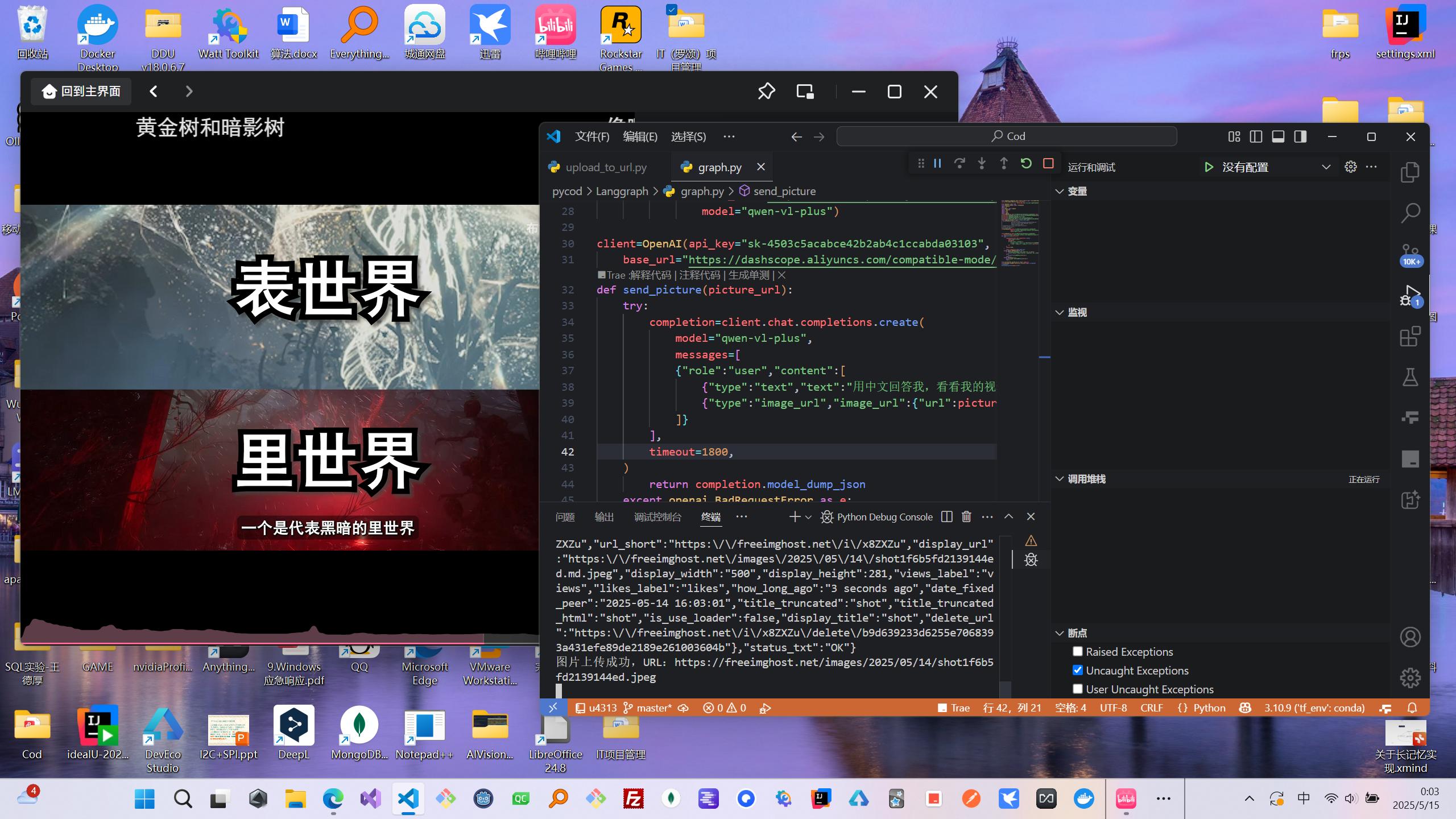This screenshot has width=1456, height=819.
Task: Open Extensions sidebar icon
Action: click(1410, 336)
